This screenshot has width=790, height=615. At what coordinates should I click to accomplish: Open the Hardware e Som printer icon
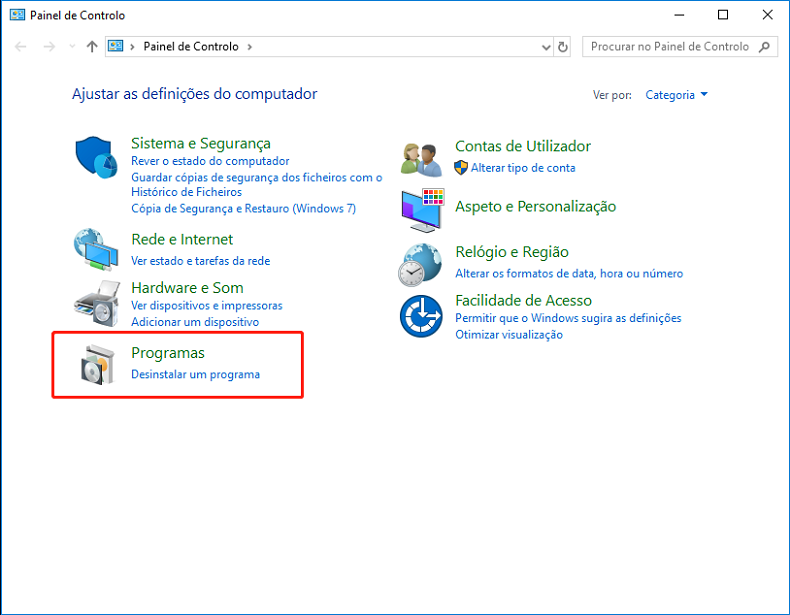97,304
